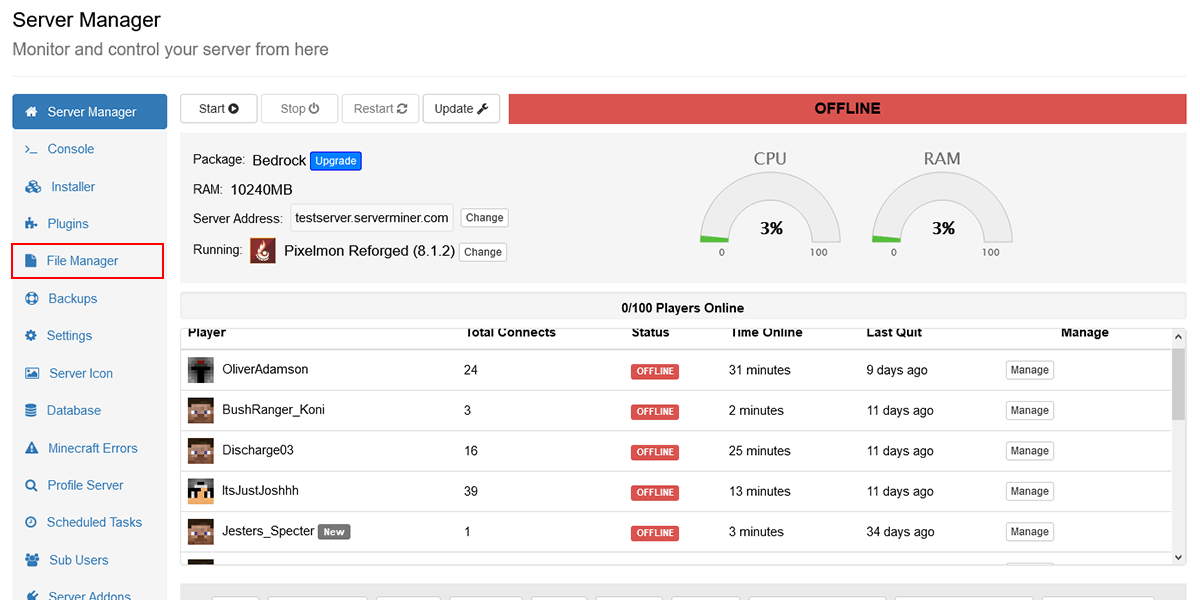This screenshot has width=1200, height=600.
Task: Click the Backups lifebuoy icon
Action: point(30,298)
